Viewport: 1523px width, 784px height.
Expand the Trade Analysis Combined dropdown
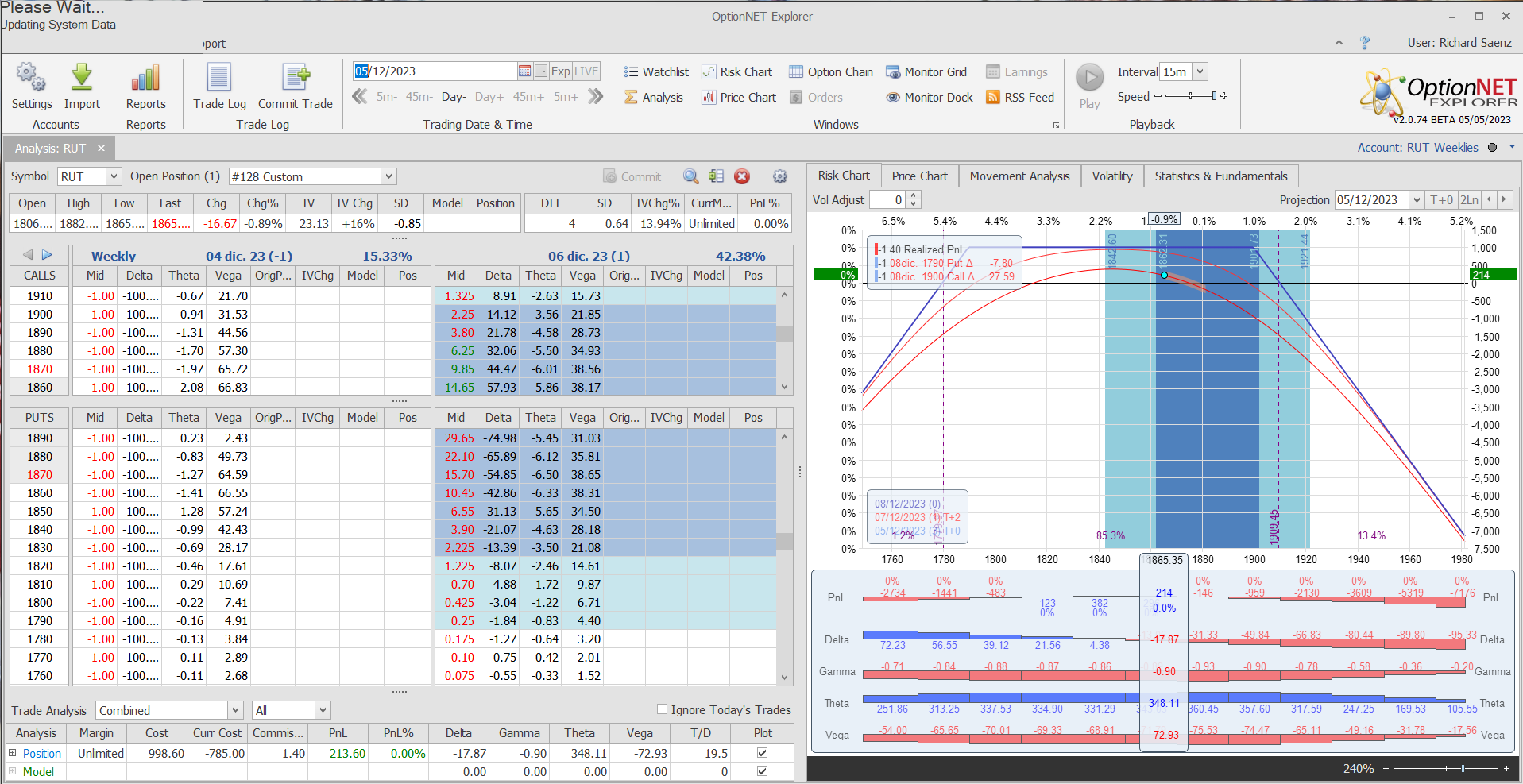click(x=235, y=710)
